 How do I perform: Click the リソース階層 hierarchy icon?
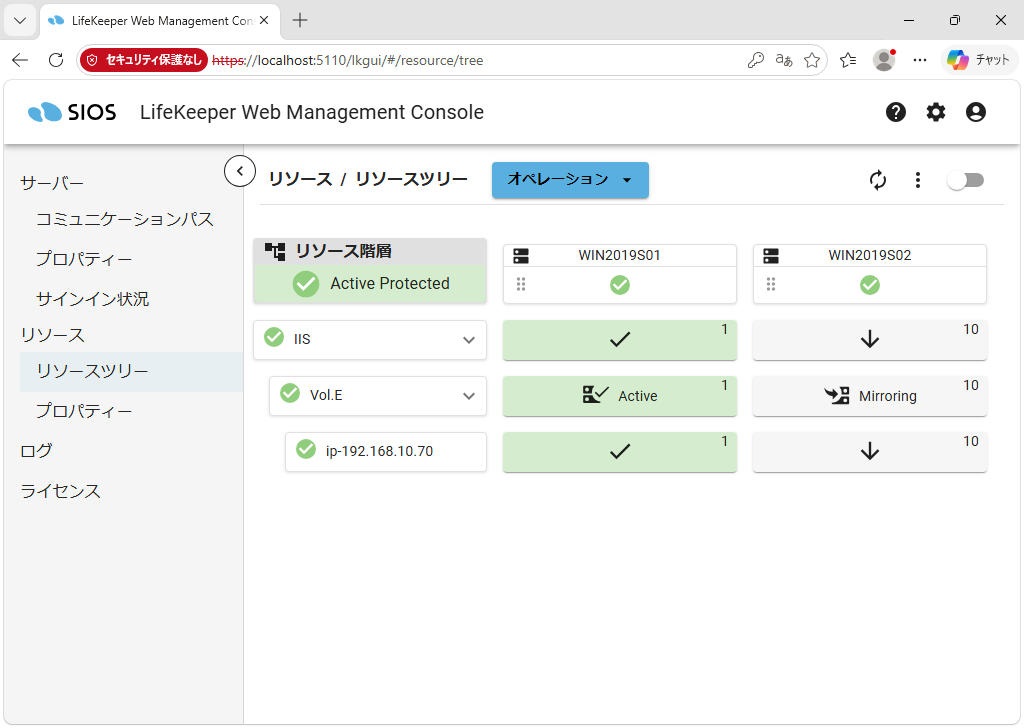pos(275,251)
